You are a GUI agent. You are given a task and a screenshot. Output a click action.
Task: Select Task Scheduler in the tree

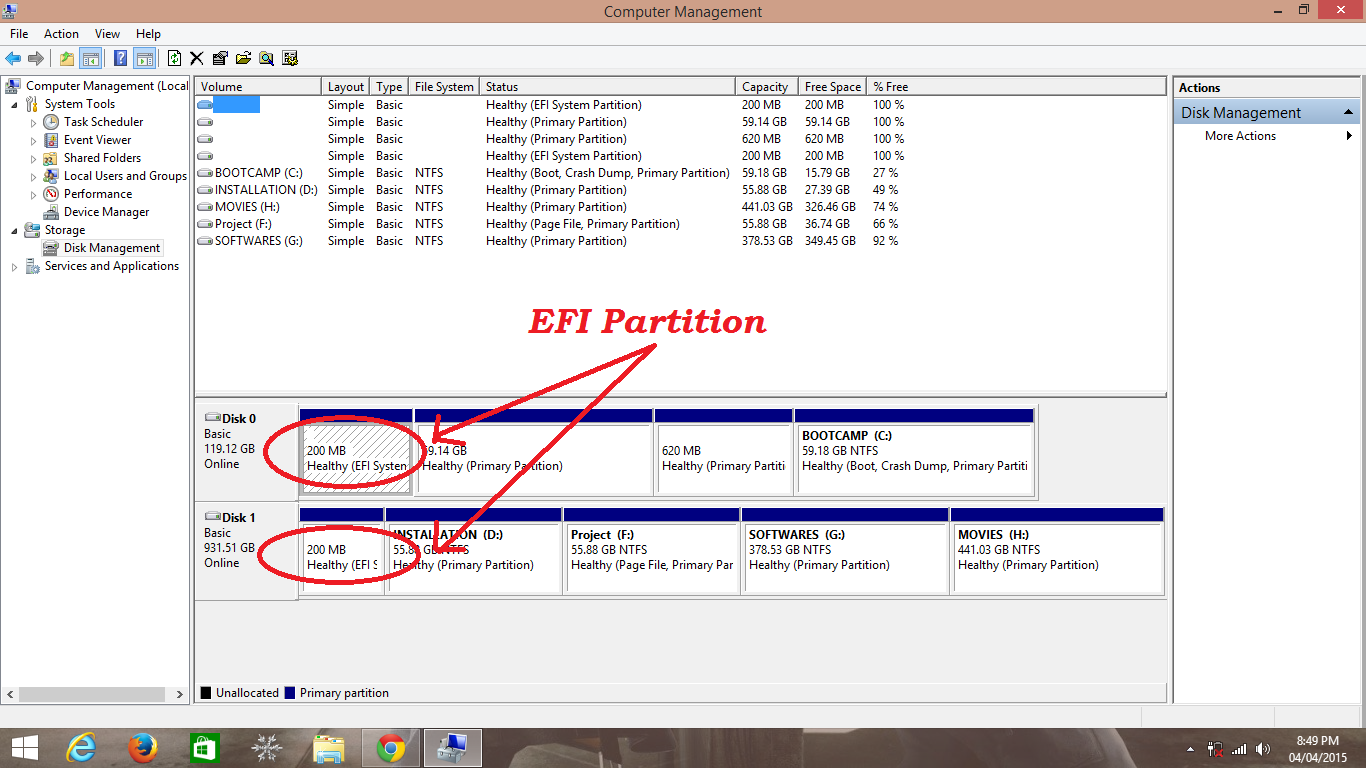103,122
